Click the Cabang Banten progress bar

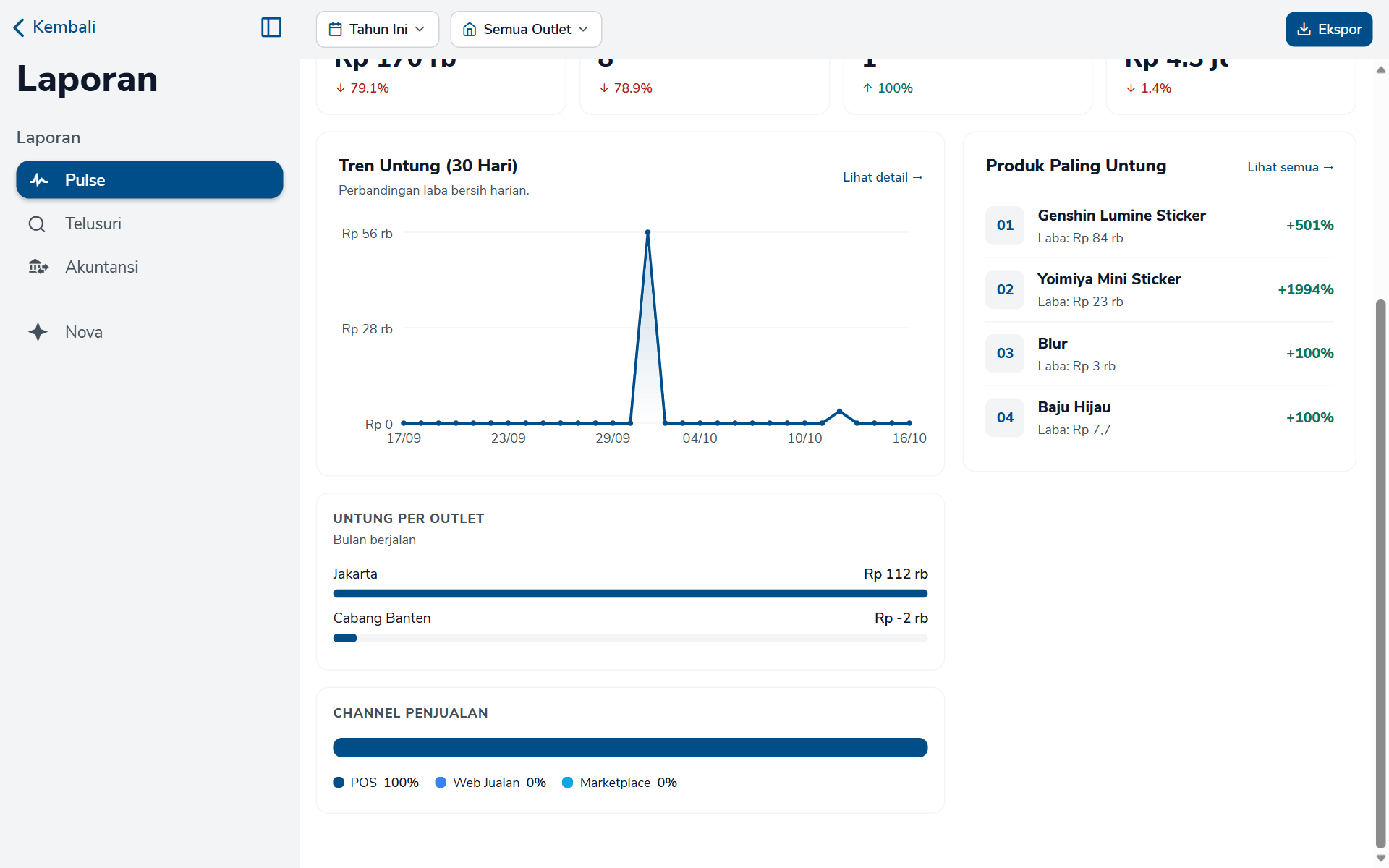[x=630, y=638]
